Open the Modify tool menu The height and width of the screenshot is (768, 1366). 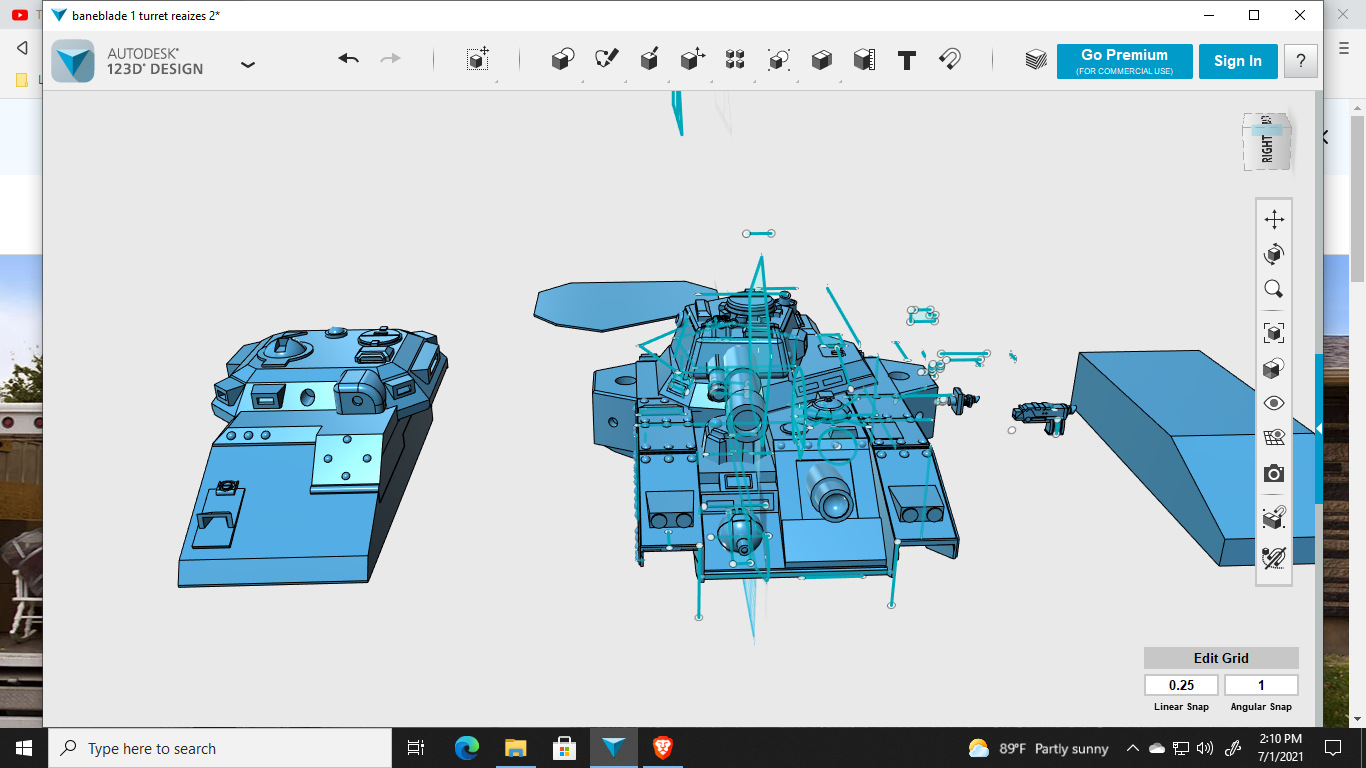point(692,59)
